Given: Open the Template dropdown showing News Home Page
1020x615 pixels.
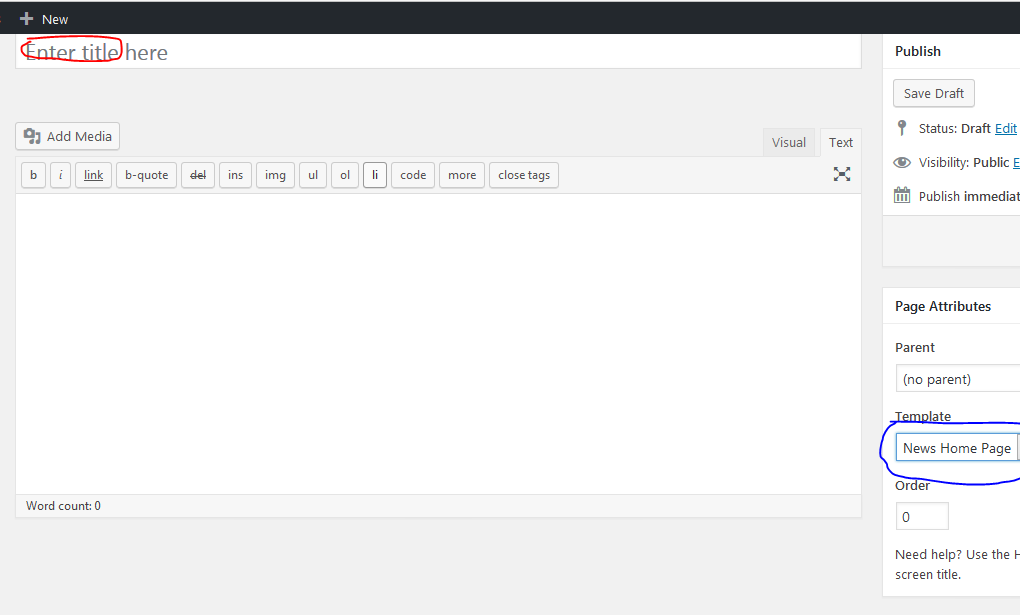Looking at the screenshot, I should [957, 448].
